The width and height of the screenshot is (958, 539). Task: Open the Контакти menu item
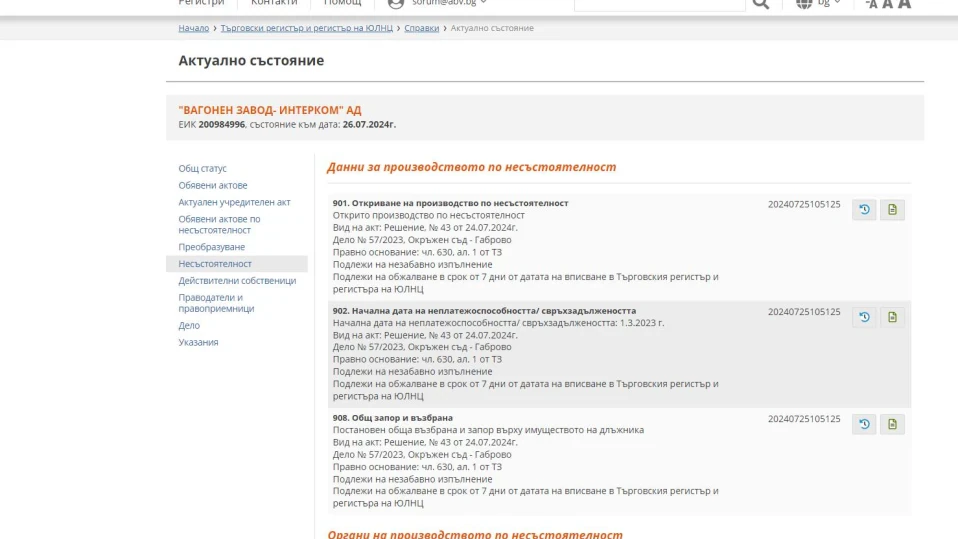274,2
